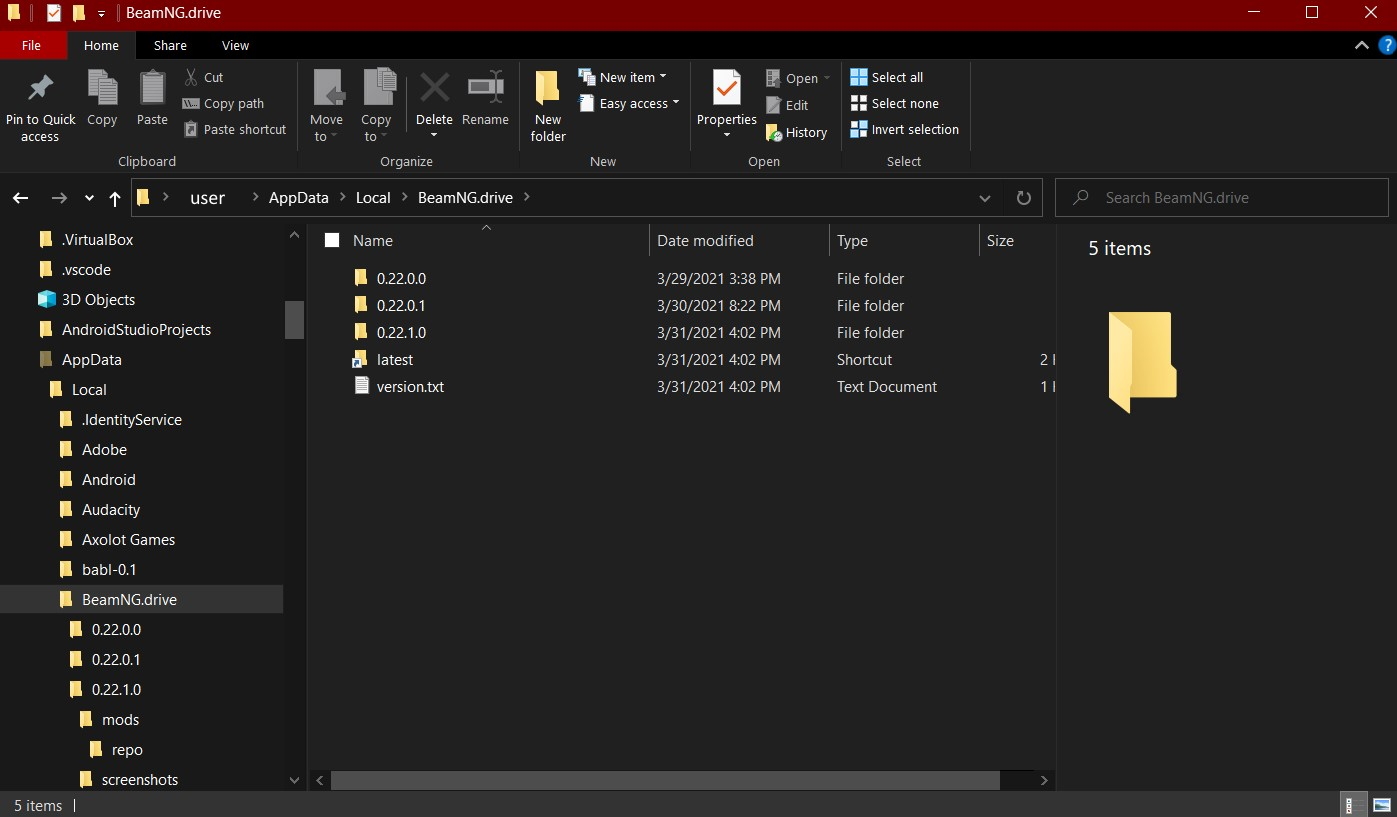The width and height of the screenshot is (1397, 817).
Task: Click the Delete red X icon
Action: 434,87
